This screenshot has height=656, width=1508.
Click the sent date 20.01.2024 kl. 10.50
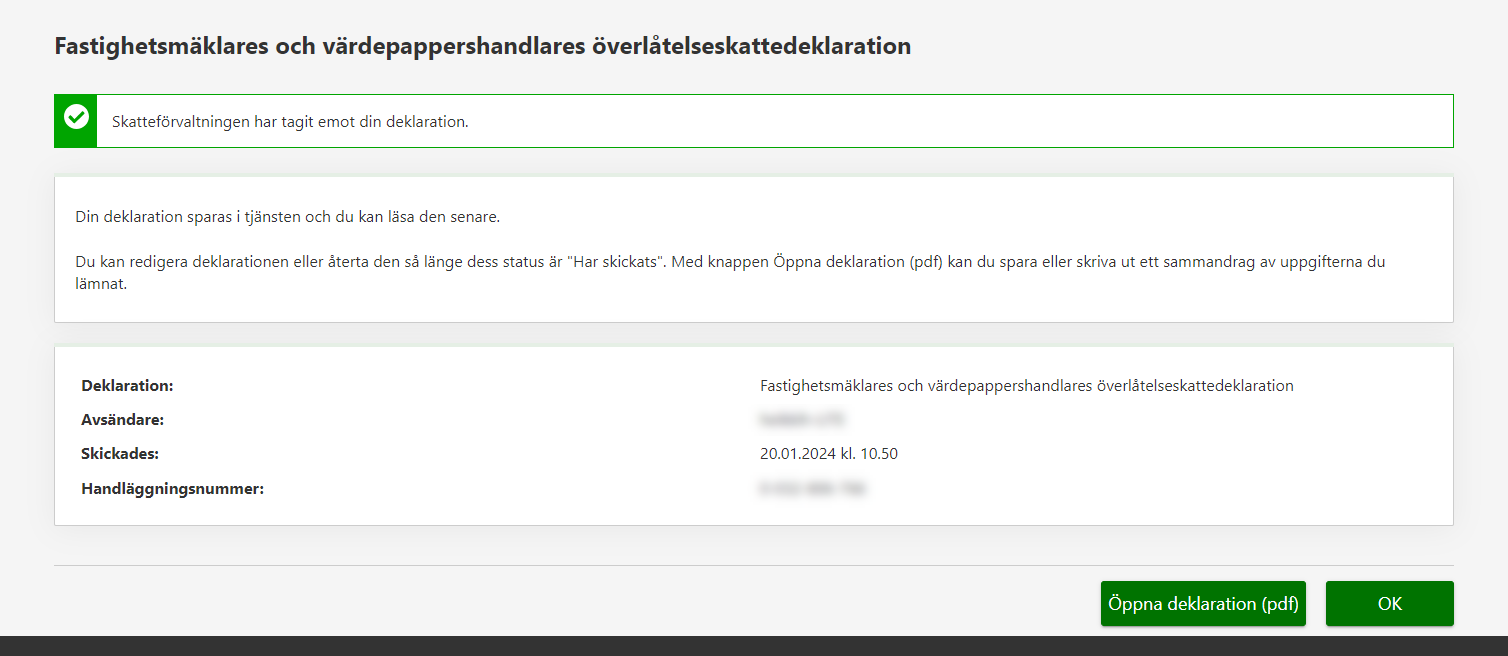point(828,454)
